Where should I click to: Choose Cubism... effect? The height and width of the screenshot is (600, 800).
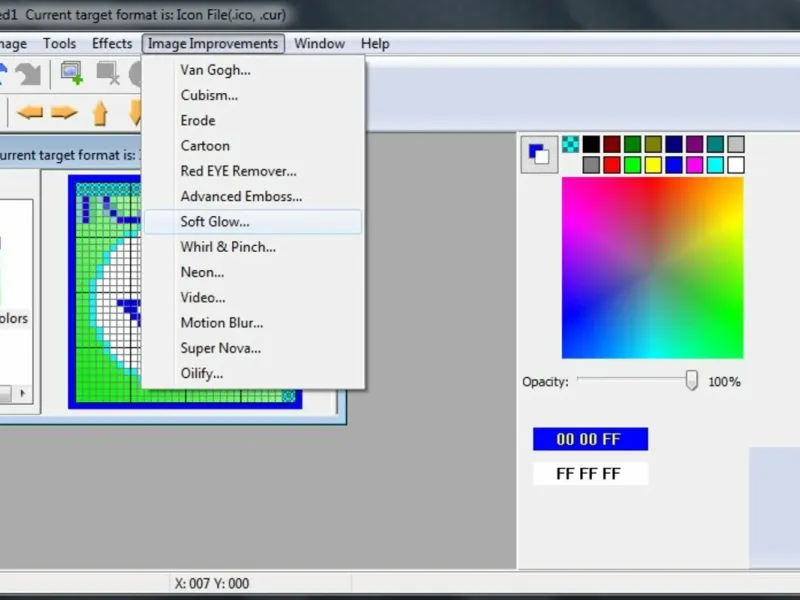(x=253, y=95)
